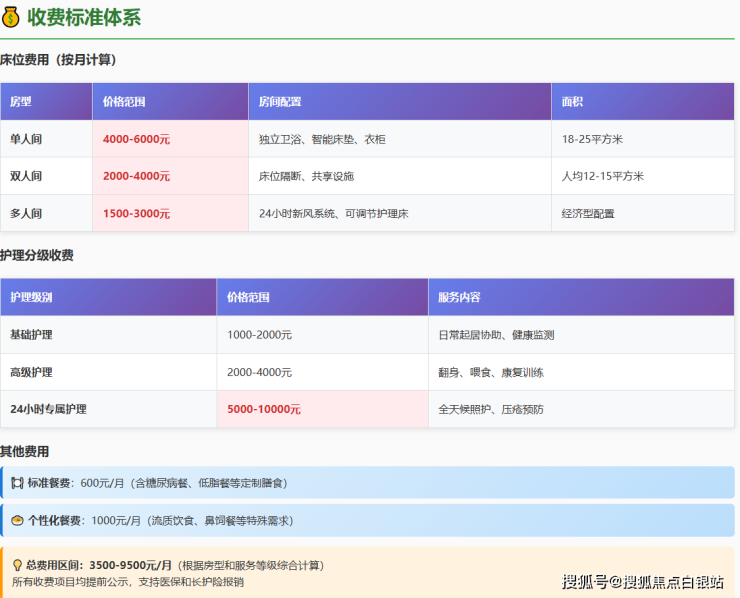Select the 房型 column header

click(x=21, y=102)
